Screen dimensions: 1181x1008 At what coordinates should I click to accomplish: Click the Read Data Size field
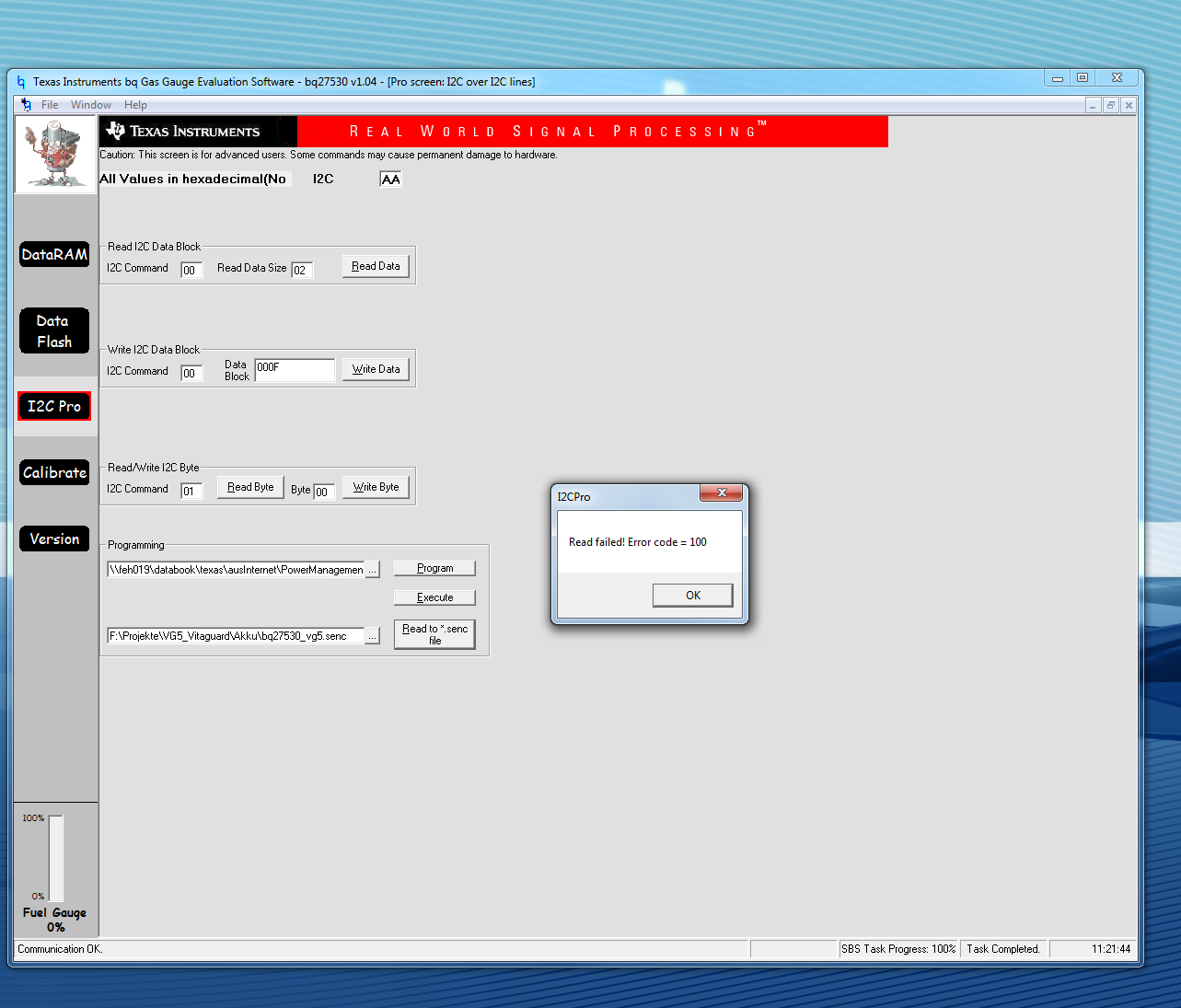302,270
